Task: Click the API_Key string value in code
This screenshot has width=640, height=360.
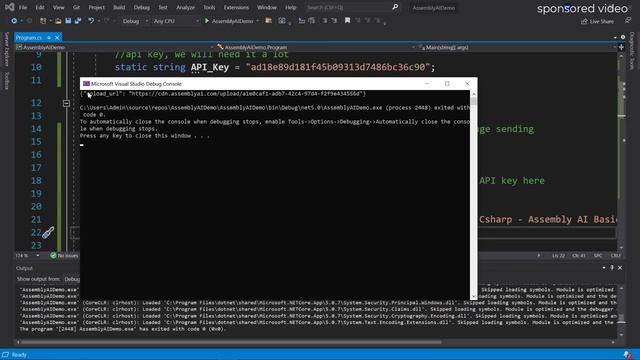Action: (x=338, y=67)
